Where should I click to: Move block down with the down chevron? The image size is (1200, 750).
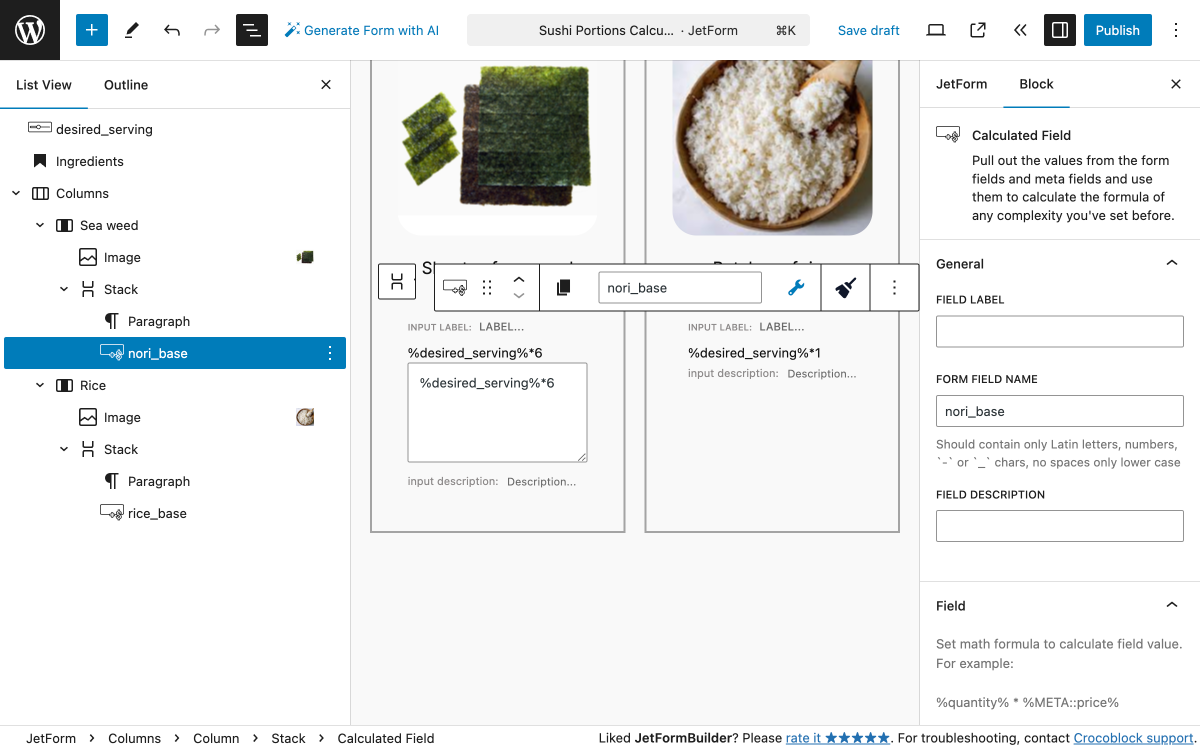[519, 296]
